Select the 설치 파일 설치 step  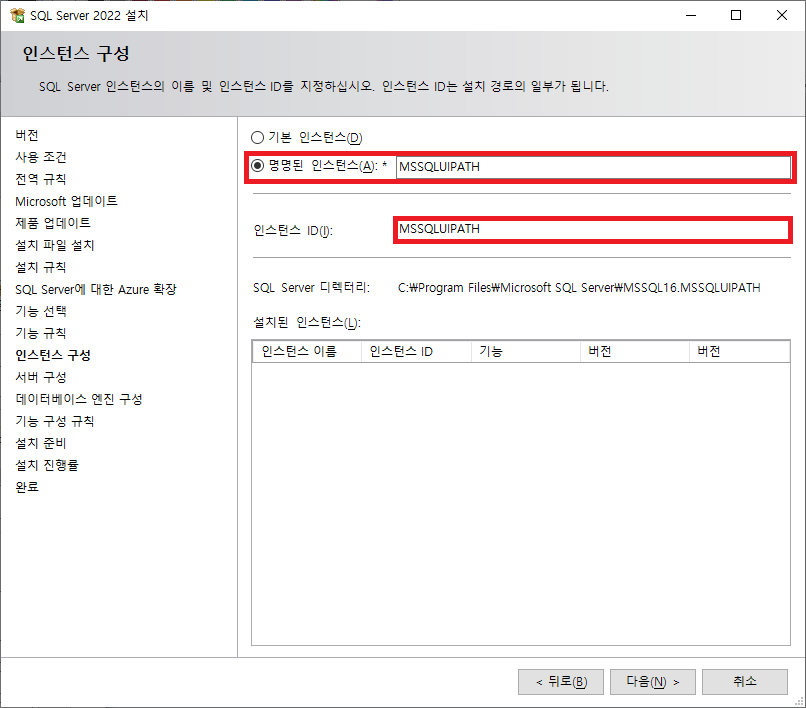click(x=54, y=245)
